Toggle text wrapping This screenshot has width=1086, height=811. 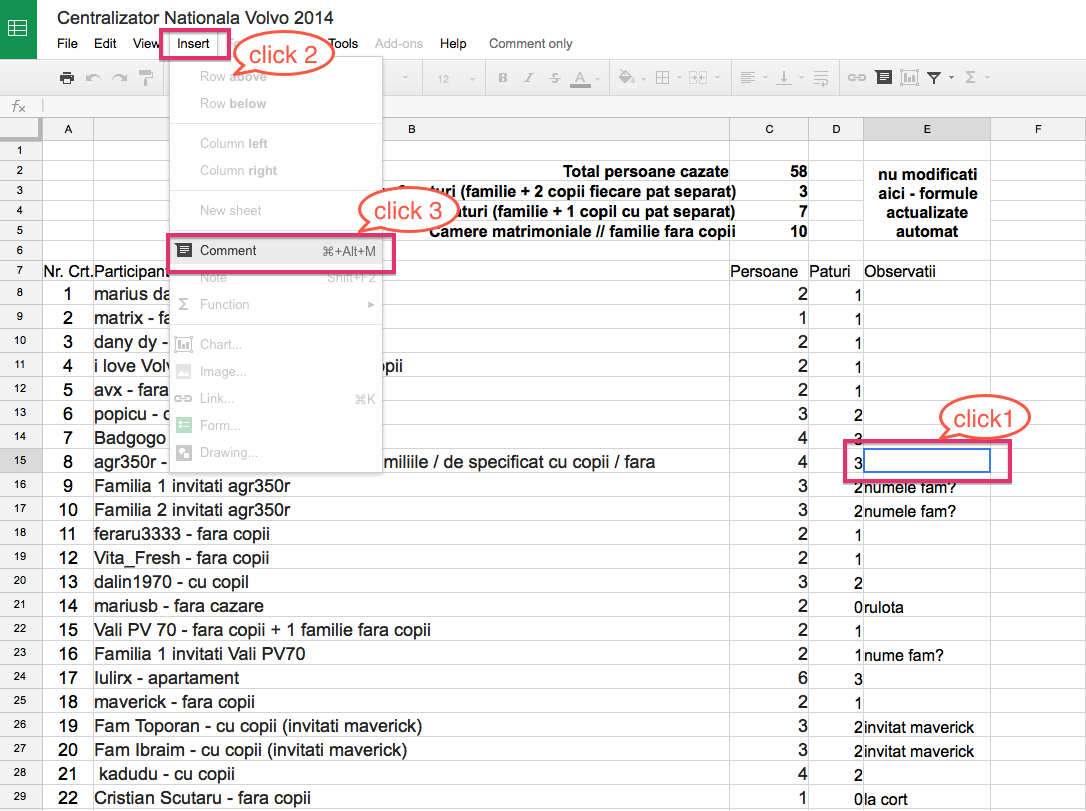pos(821,78)
